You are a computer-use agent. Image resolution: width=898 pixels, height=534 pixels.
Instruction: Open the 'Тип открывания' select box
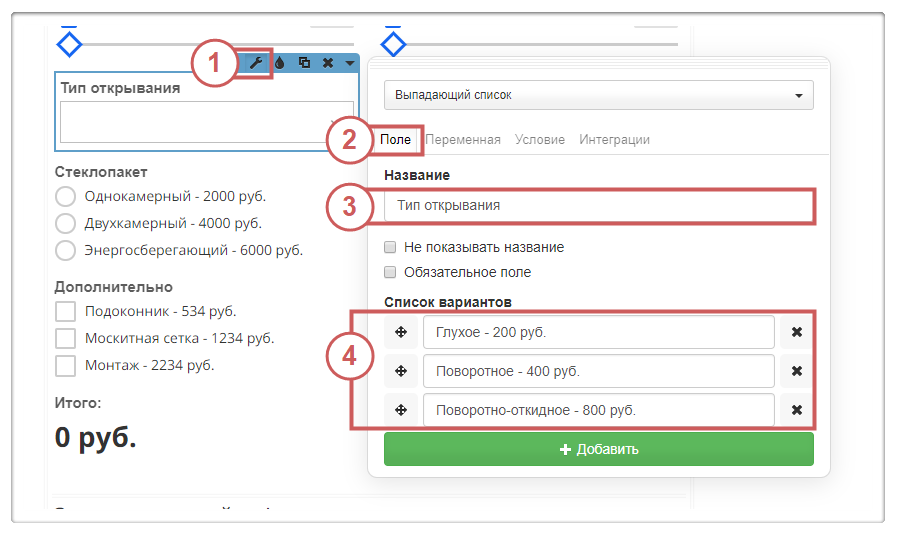point(206,121)
